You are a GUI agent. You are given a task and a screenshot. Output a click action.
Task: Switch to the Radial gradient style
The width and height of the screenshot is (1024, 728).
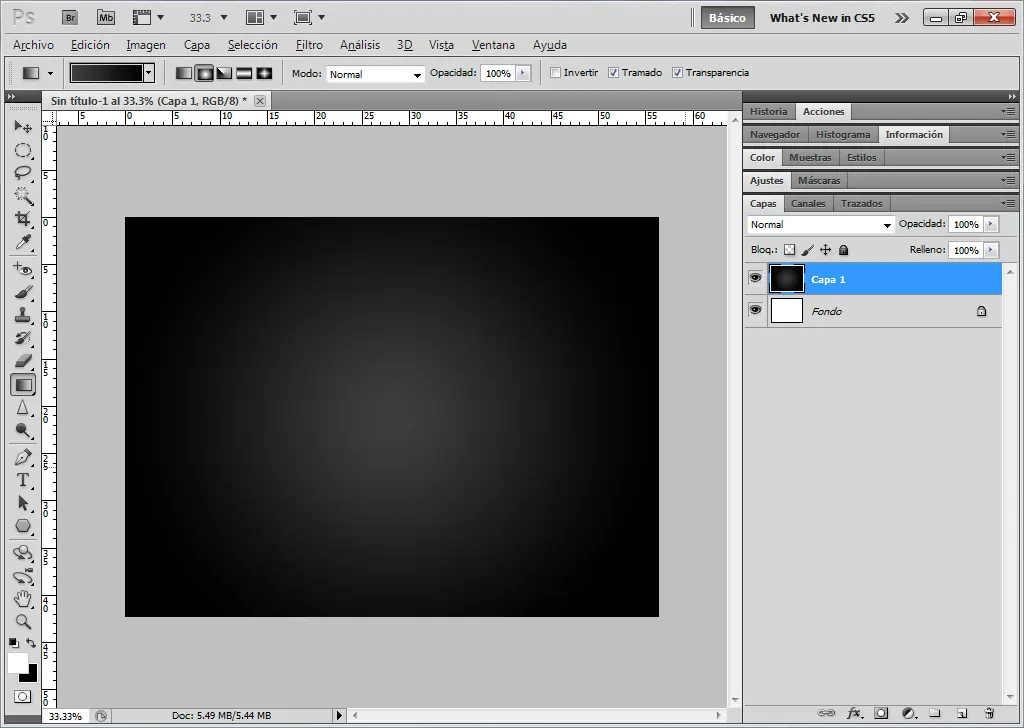[204, 72]
